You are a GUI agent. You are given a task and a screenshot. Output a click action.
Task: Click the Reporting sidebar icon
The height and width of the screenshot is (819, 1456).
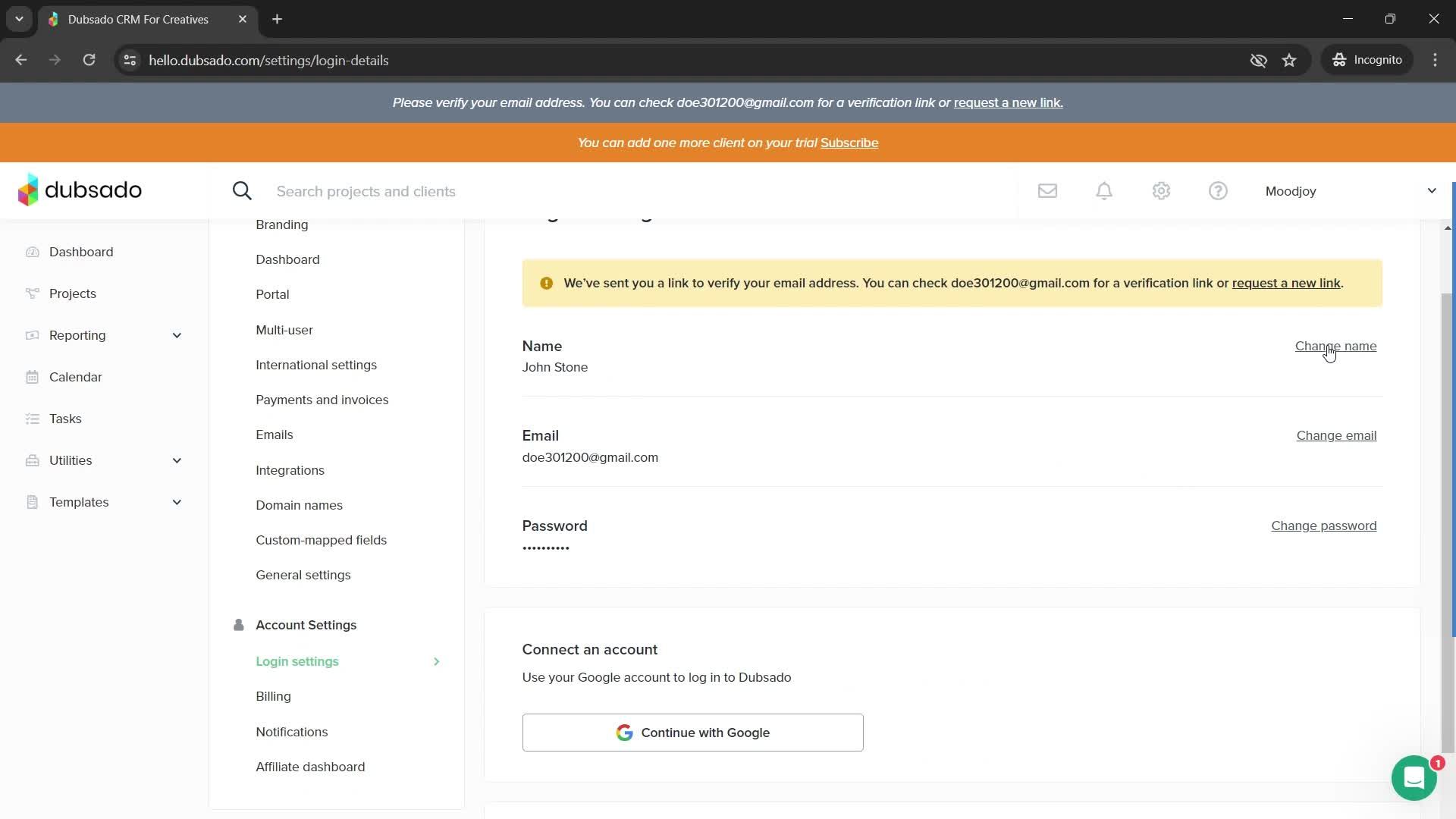(32, 335)
